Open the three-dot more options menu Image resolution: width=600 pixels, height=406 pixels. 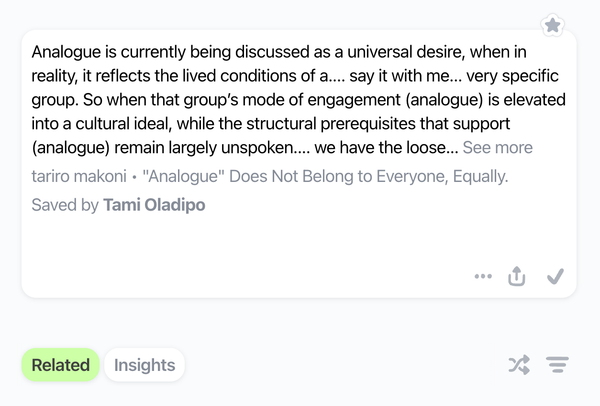pos(484,277)
